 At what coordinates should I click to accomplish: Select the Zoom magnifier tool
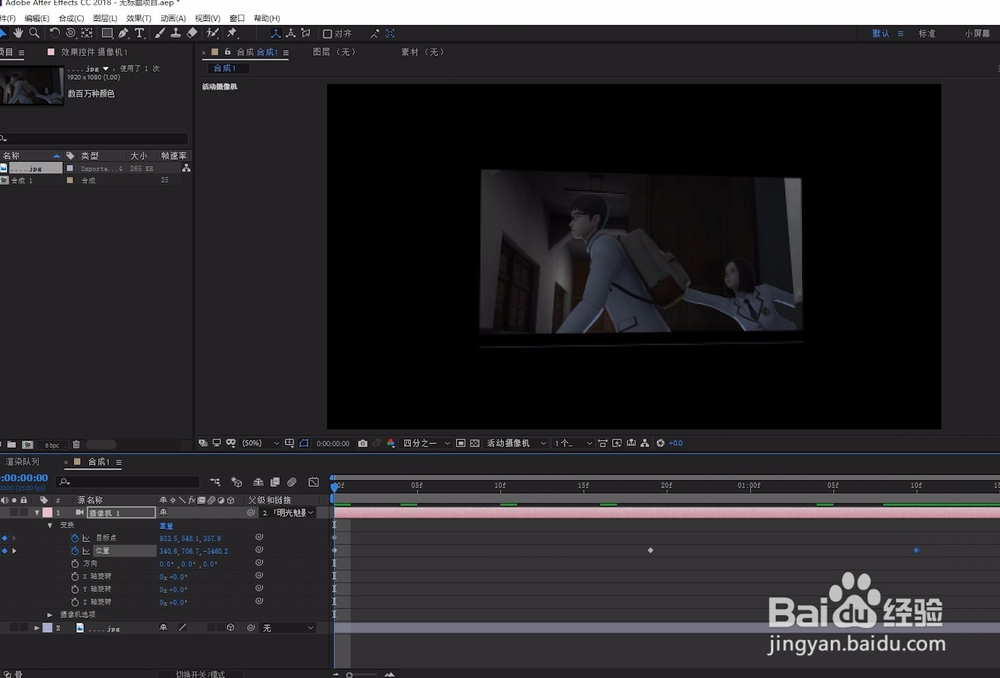click(34, 33)
